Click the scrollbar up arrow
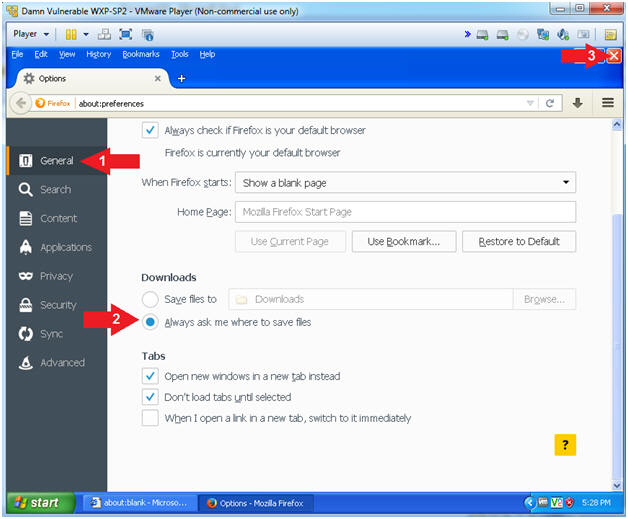 tap(617, 125)
